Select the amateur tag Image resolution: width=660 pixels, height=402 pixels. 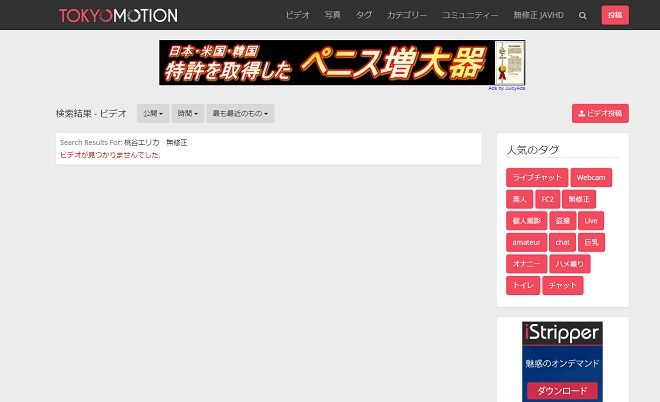pyautogui.click(x=527, y=242)
